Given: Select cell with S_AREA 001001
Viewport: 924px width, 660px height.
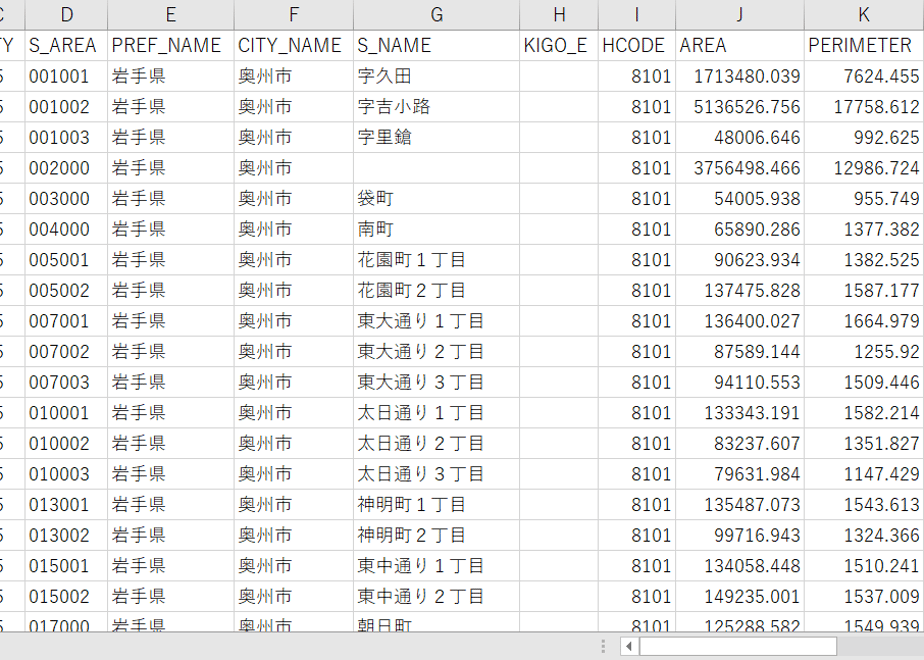Looking at the screenshot, I should click(66, 76).
